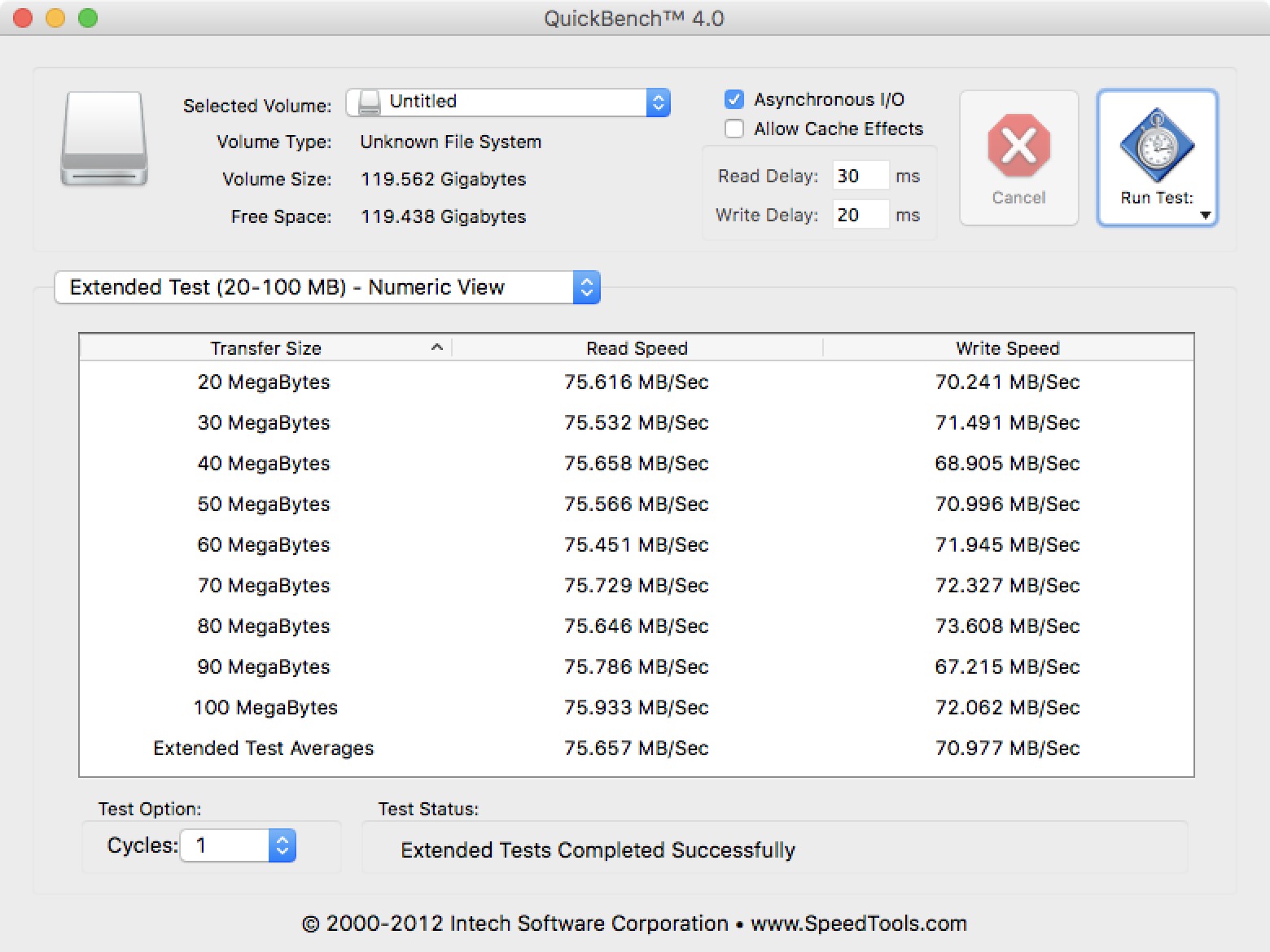Disable the Asynchronous I/O checkbox
Image resolution: width=1270 pixels, height=952 pixels.
pos(734,99)
